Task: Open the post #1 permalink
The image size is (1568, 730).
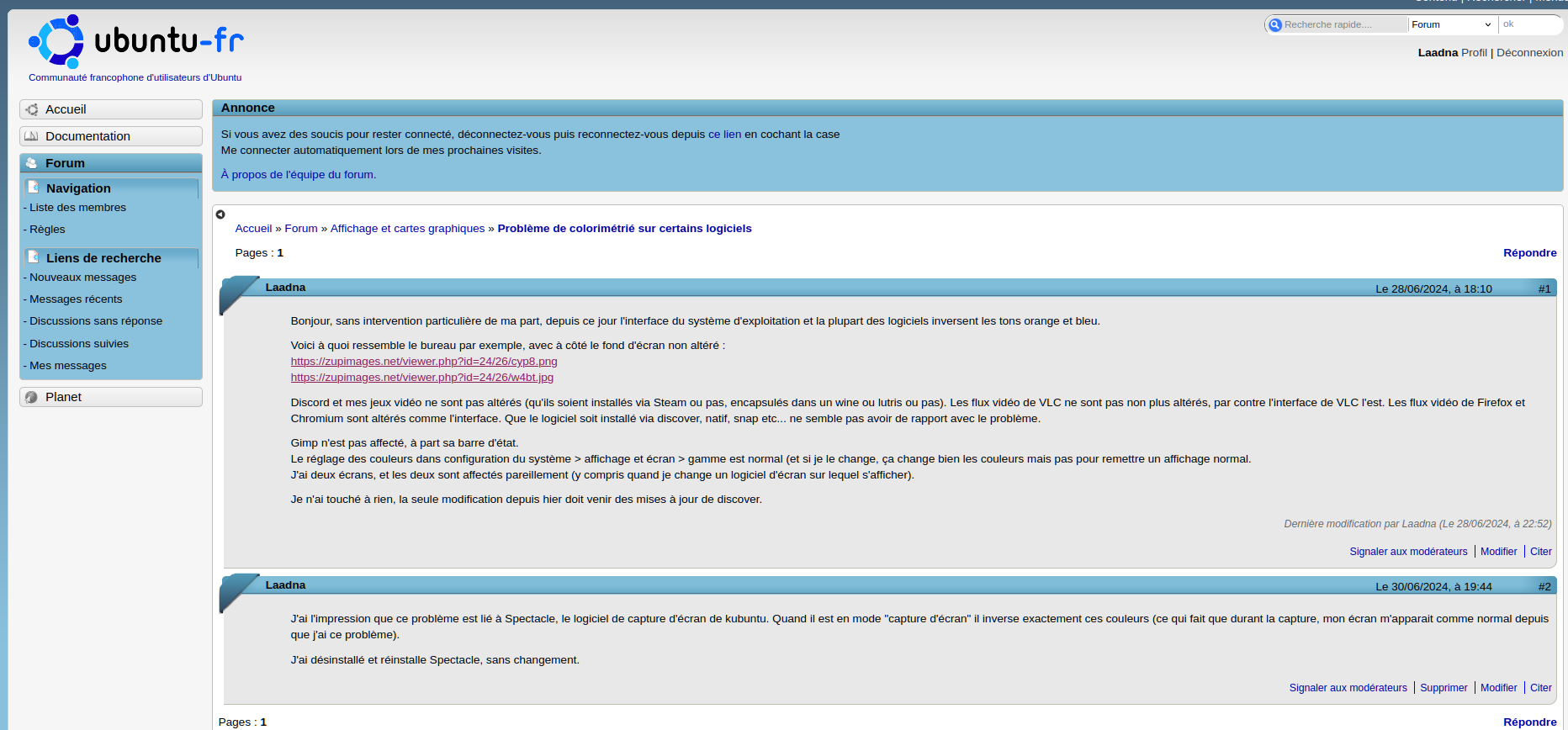Action: (1544, 289)
